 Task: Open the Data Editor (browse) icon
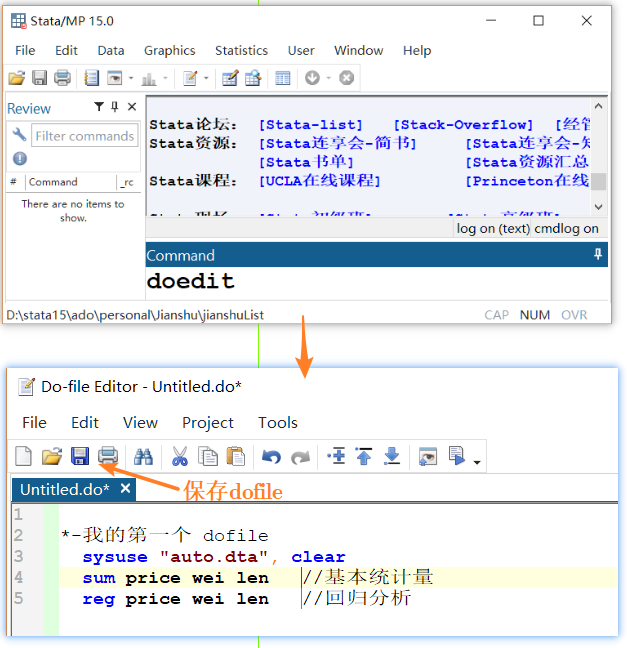click(253, 78)
